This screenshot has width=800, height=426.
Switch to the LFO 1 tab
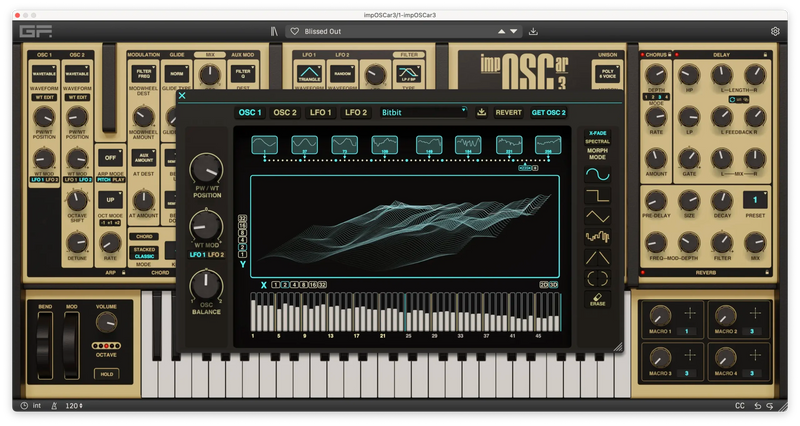pyautogui.click(x=320, y=112)
